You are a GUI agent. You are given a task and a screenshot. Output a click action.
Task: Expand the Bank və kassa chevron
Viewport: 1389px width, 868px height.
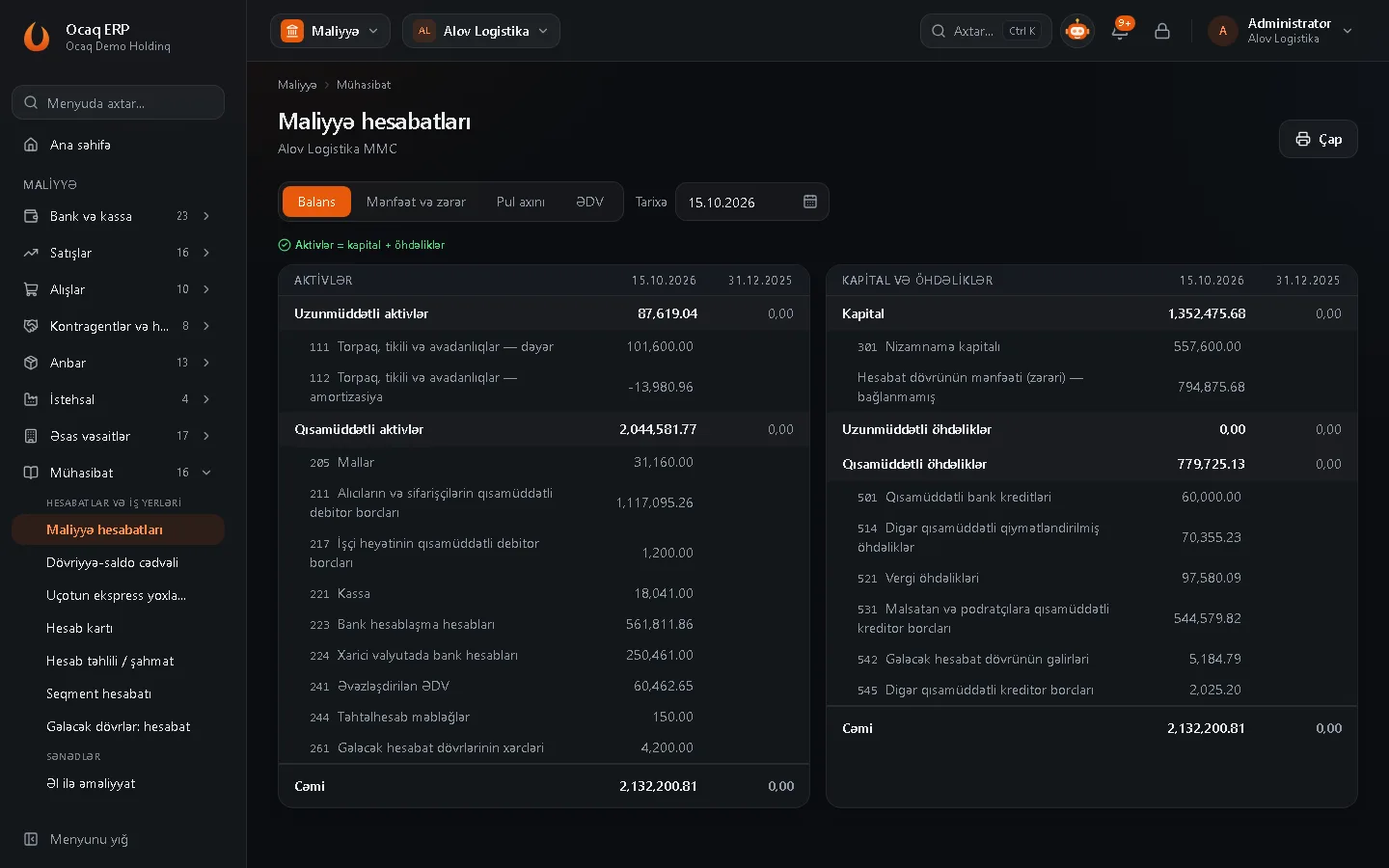206,216
